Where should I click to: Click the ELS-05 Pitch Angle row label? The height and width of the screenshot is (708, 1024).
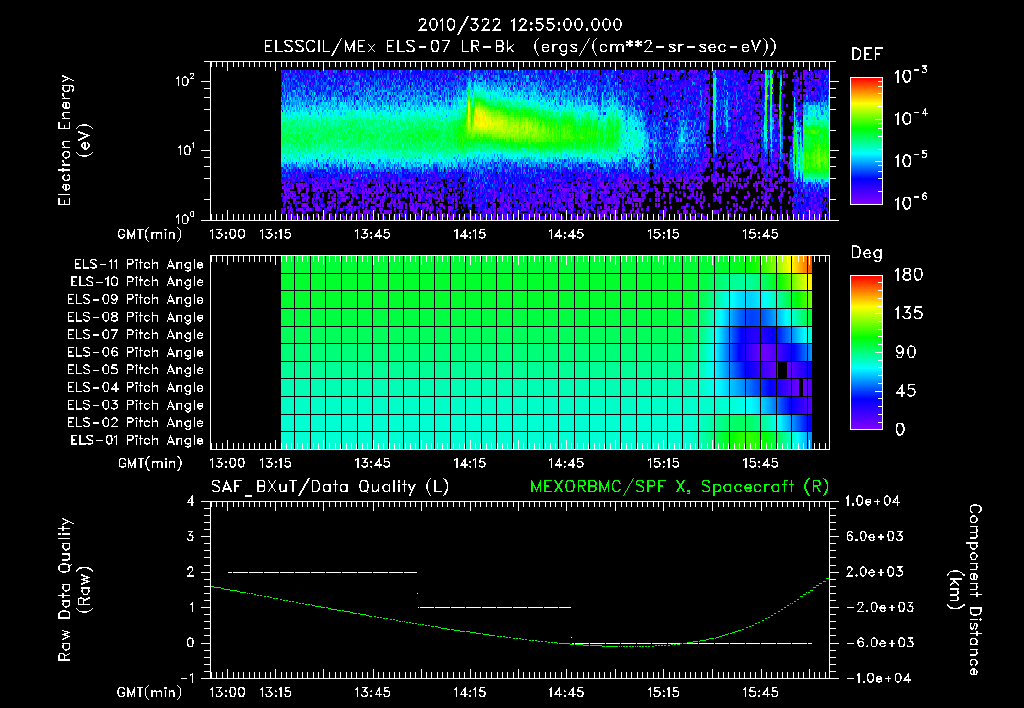click(x=136, y=370)
